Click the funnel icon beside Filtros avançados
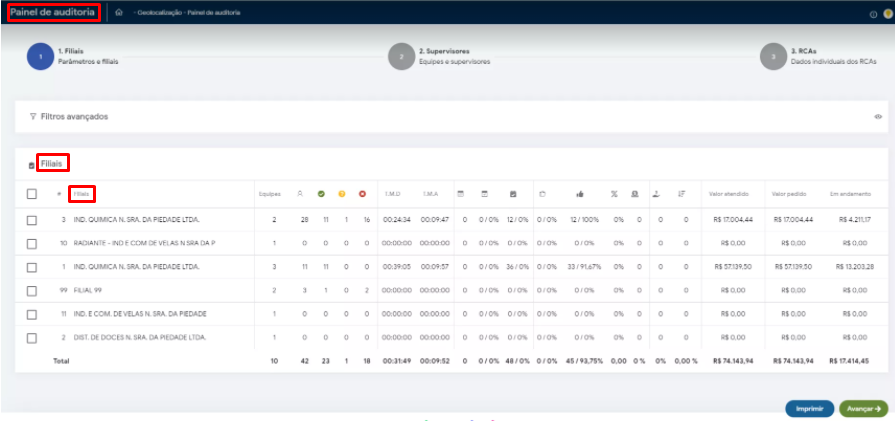The width and height of the screenshot is (895, 421). coord(33,116)
